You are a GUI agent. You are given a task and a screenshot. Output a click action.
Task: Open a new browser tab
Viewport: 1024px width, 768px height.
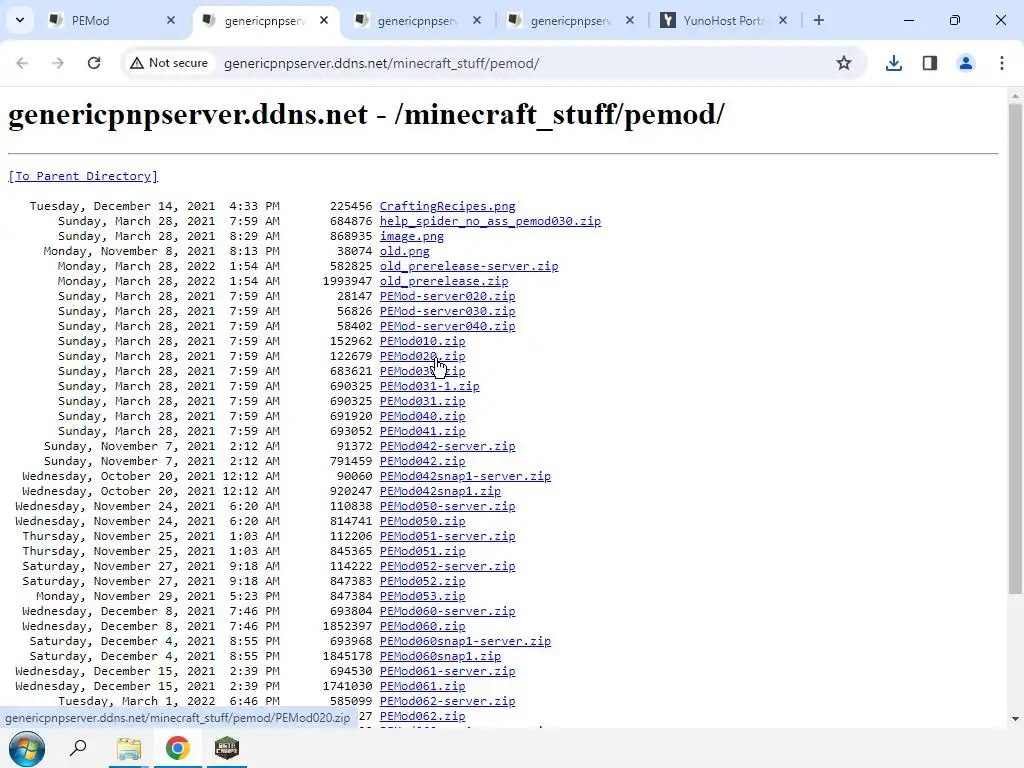coord(819,20)
